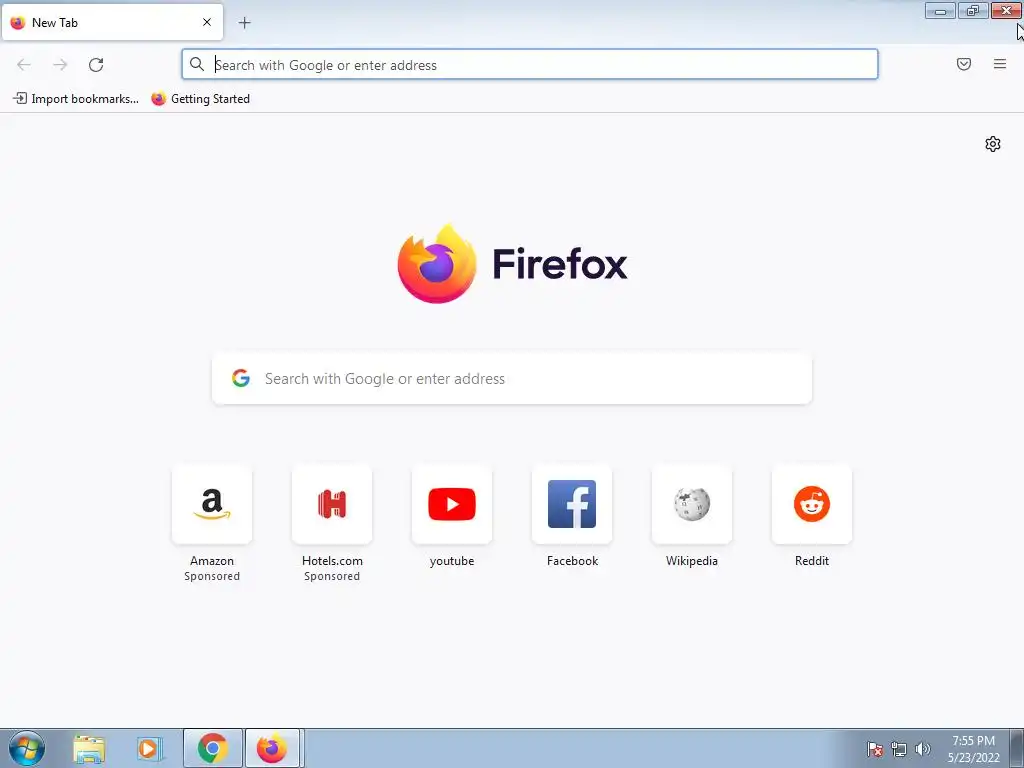Click the taskbar clock showing 7:55 PM
Viewport: 1024px width, 768px height.
(x=973, y=749)
